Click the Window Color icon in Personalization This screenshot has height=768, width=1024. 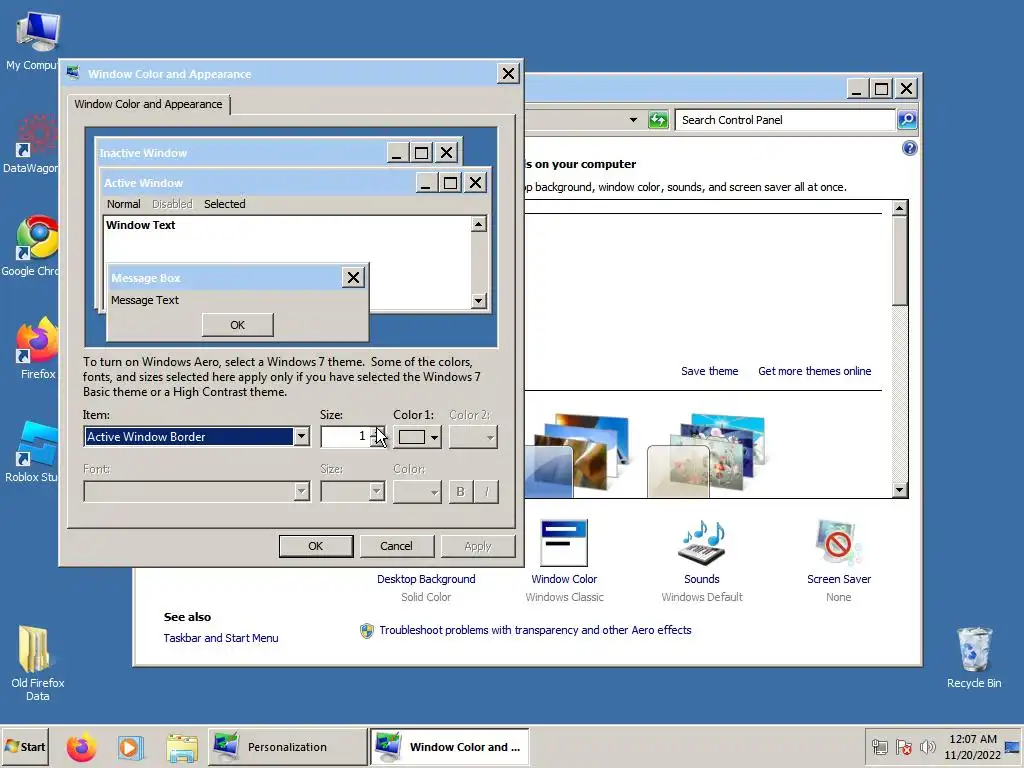tap(564, 542)
